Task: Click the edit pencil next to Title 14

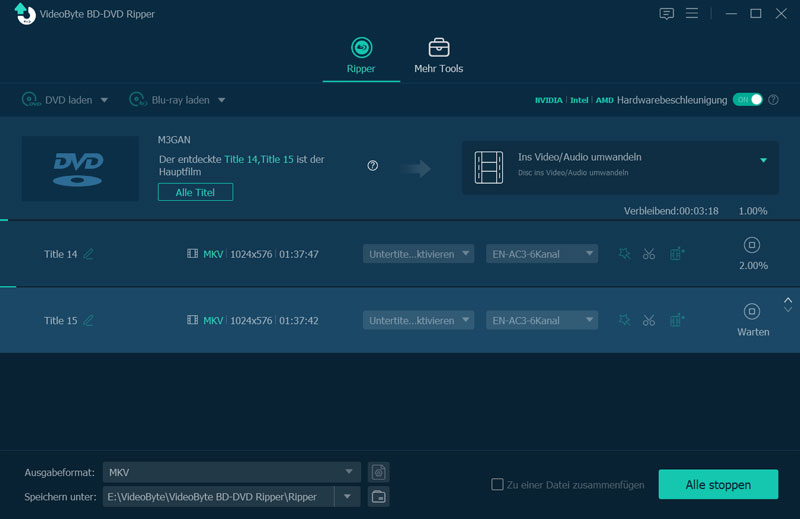Action: point(88,254)
